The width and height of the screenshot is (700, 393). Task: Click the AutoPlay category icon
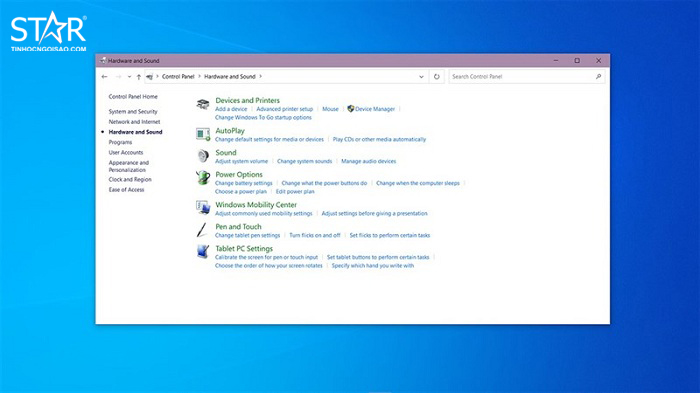tap(203, 134)
